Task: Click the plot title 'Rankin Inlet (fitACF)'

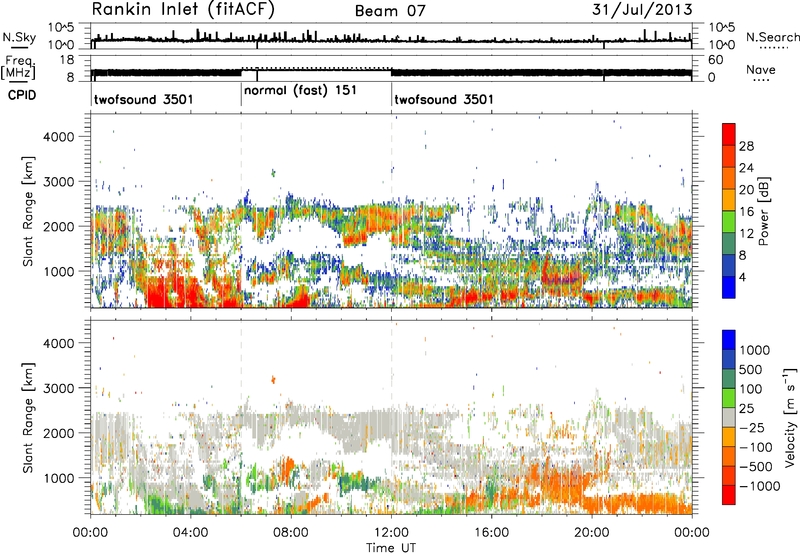Action: pos(183,10)
